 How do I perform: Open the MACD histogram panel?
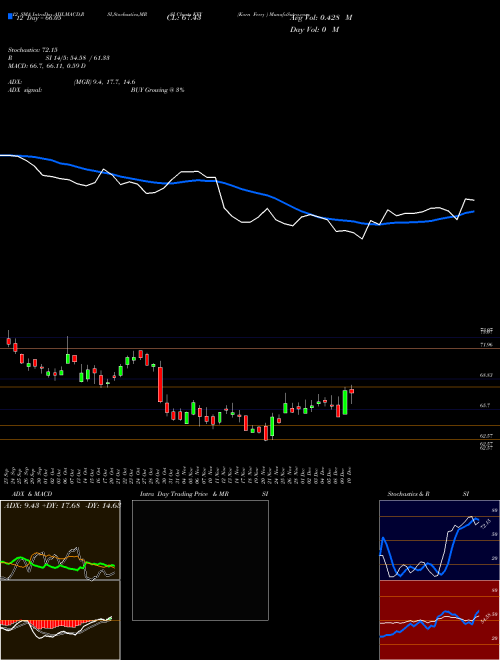point(60,620)
